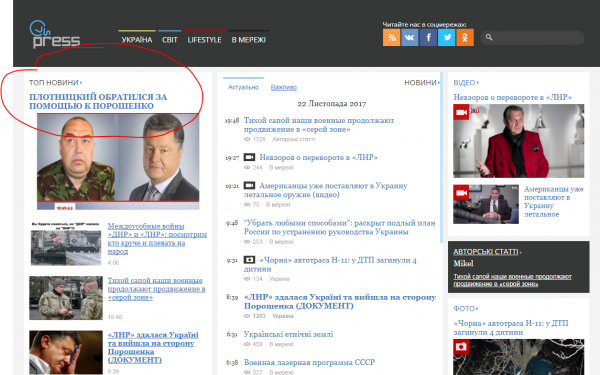Open sidebar video link Американцы уже поставляют
The height and width of the screenshot is (375, 600).
[x=554, y=202]
